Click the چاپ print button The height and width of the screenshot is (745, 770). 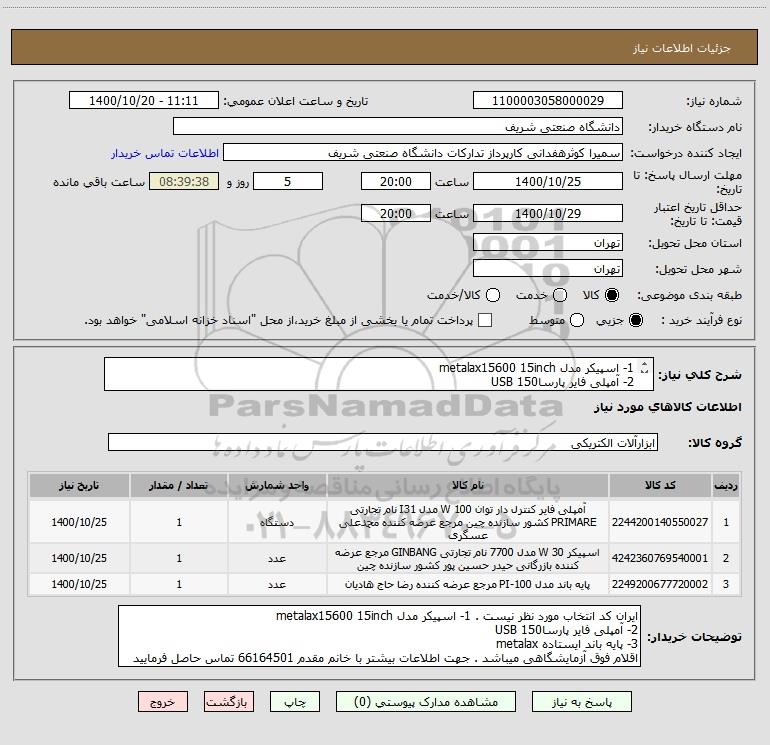pos(295,702)
